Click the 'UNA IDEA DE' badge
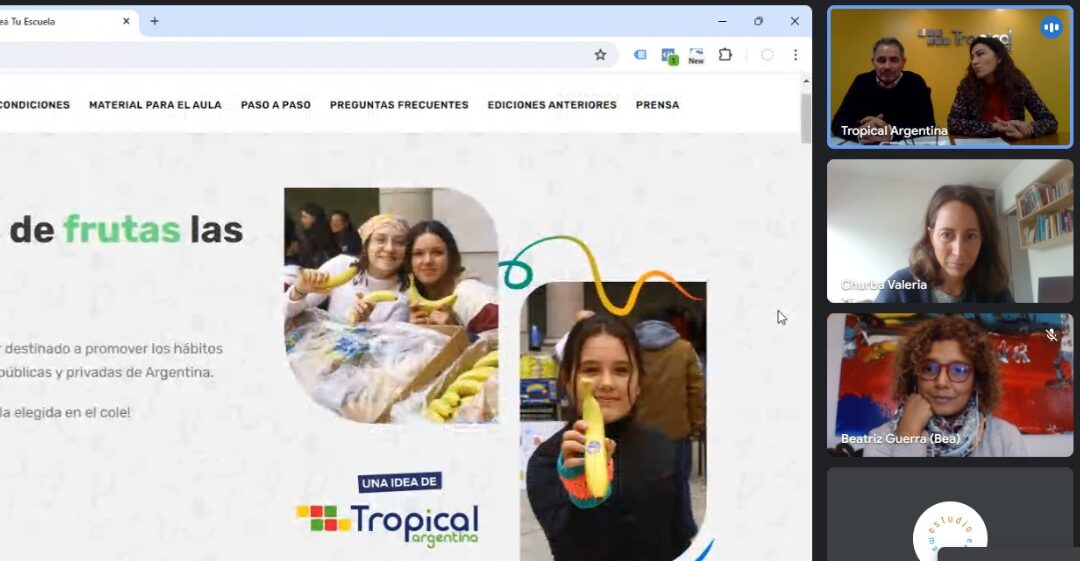This screenshot has width=1080, height=561. tap(399, 482)
